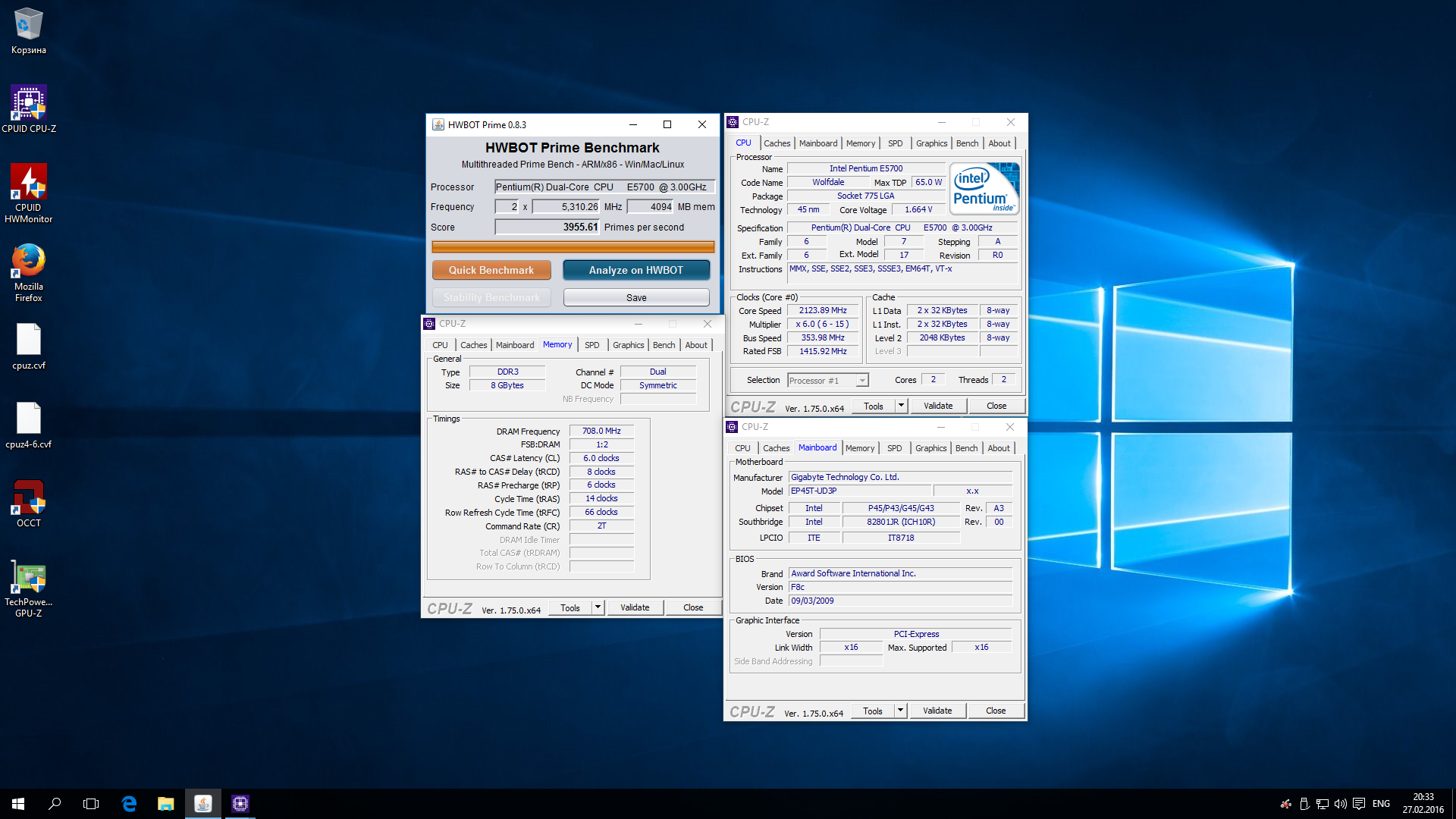This screenshot has width=1456, height=819.
Task: Open SPD tab in CPU-Z CPU window
Action: (x=896, y=143)
